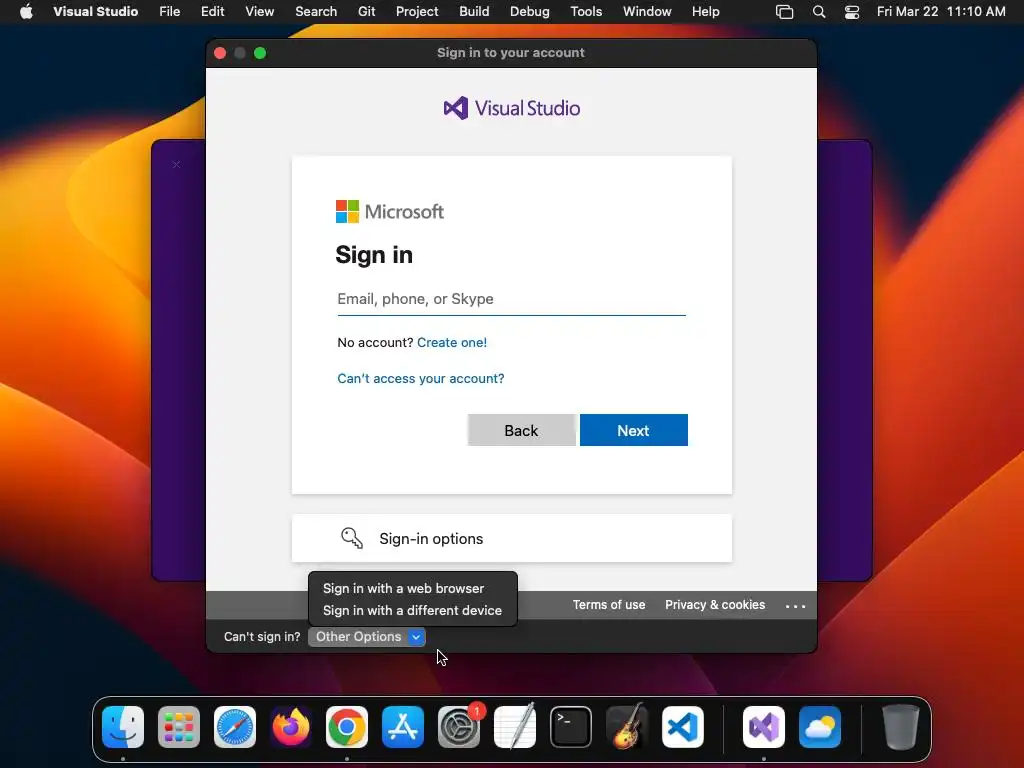The height and width of the screenshot is (768, 1024).
Task: Open the Window menu
Action: pyautogui.click(x=647, y=12)
